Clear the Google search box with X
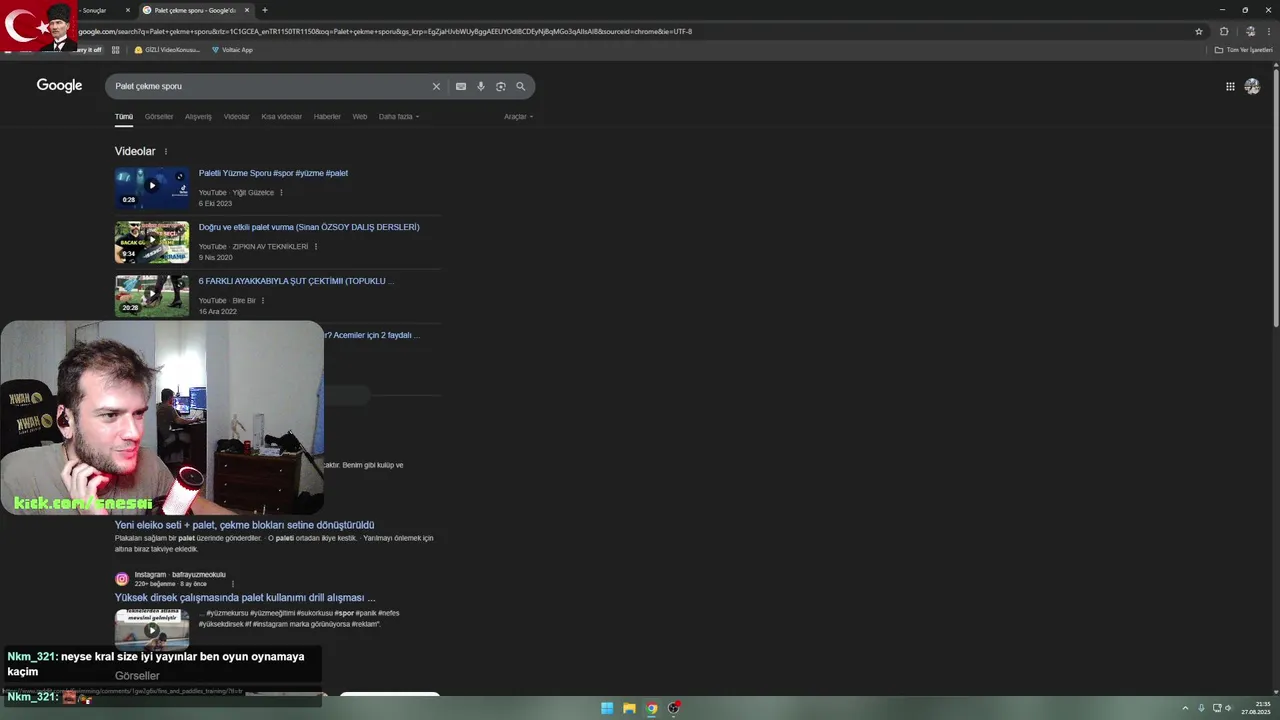The height and width of the screenshot is (720, 1280). click(436, 86)
